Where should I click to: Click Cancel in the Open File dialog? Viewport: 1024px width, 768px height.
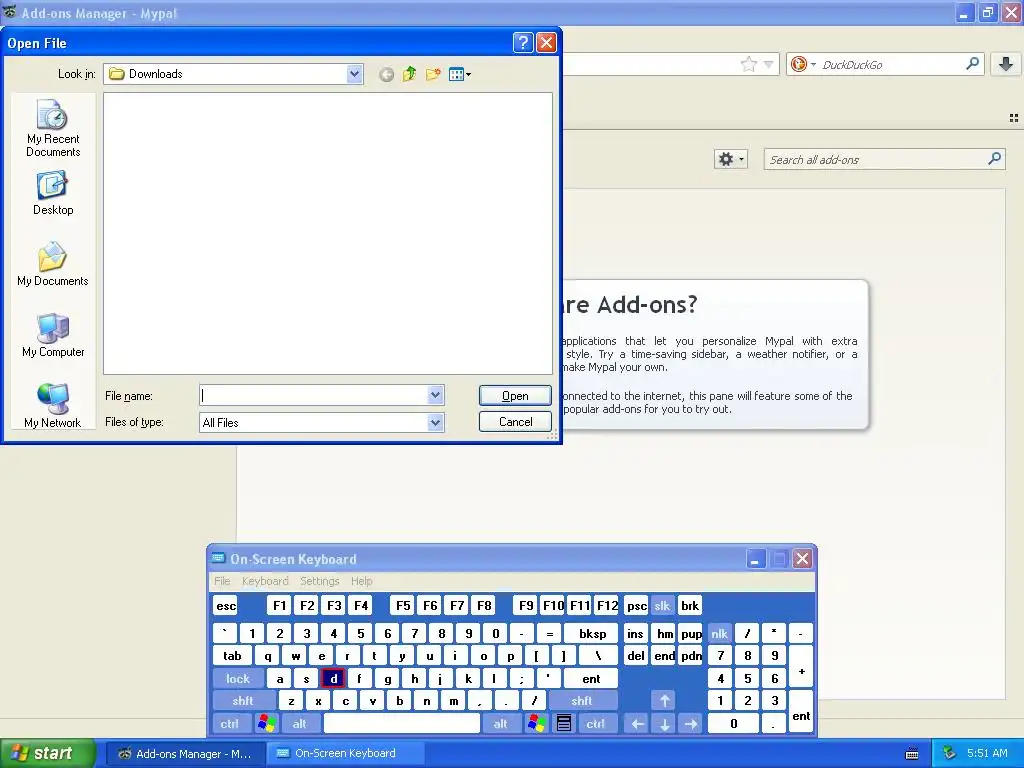point(515,422)
